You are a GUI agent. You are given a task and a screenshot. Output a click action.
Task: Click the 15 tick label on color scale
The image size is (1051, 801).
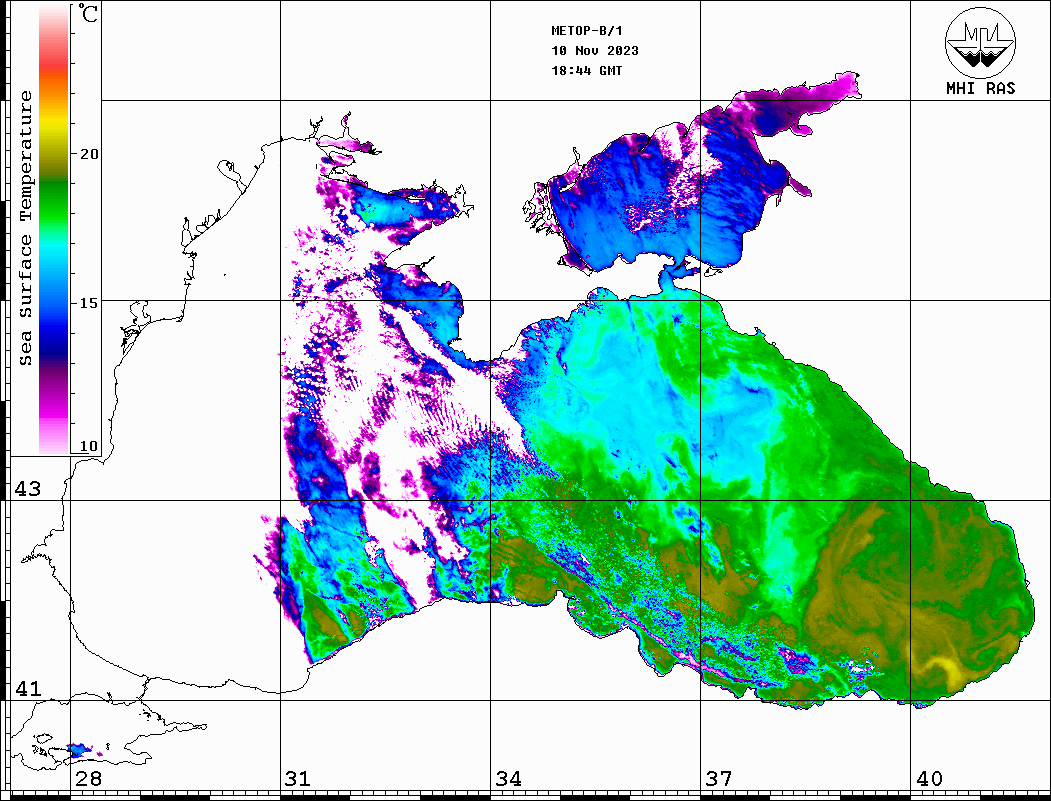click(x=89, y=303)
